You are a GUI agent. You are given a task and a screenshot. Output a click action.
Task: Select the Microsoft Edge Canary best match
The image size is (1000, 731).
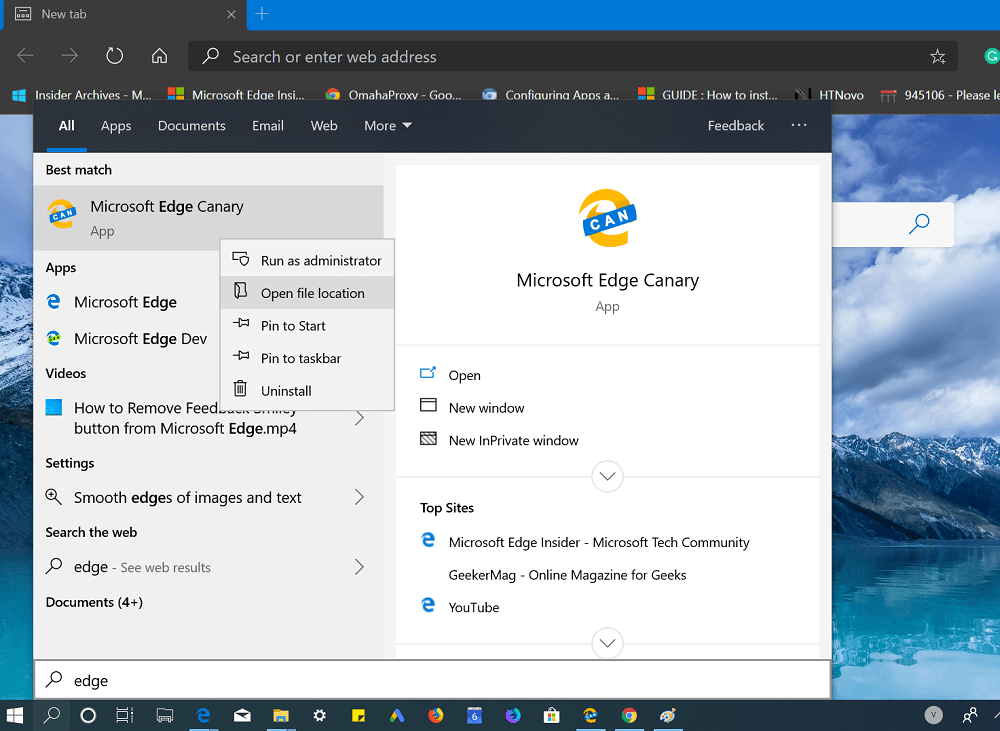[209, 218]
